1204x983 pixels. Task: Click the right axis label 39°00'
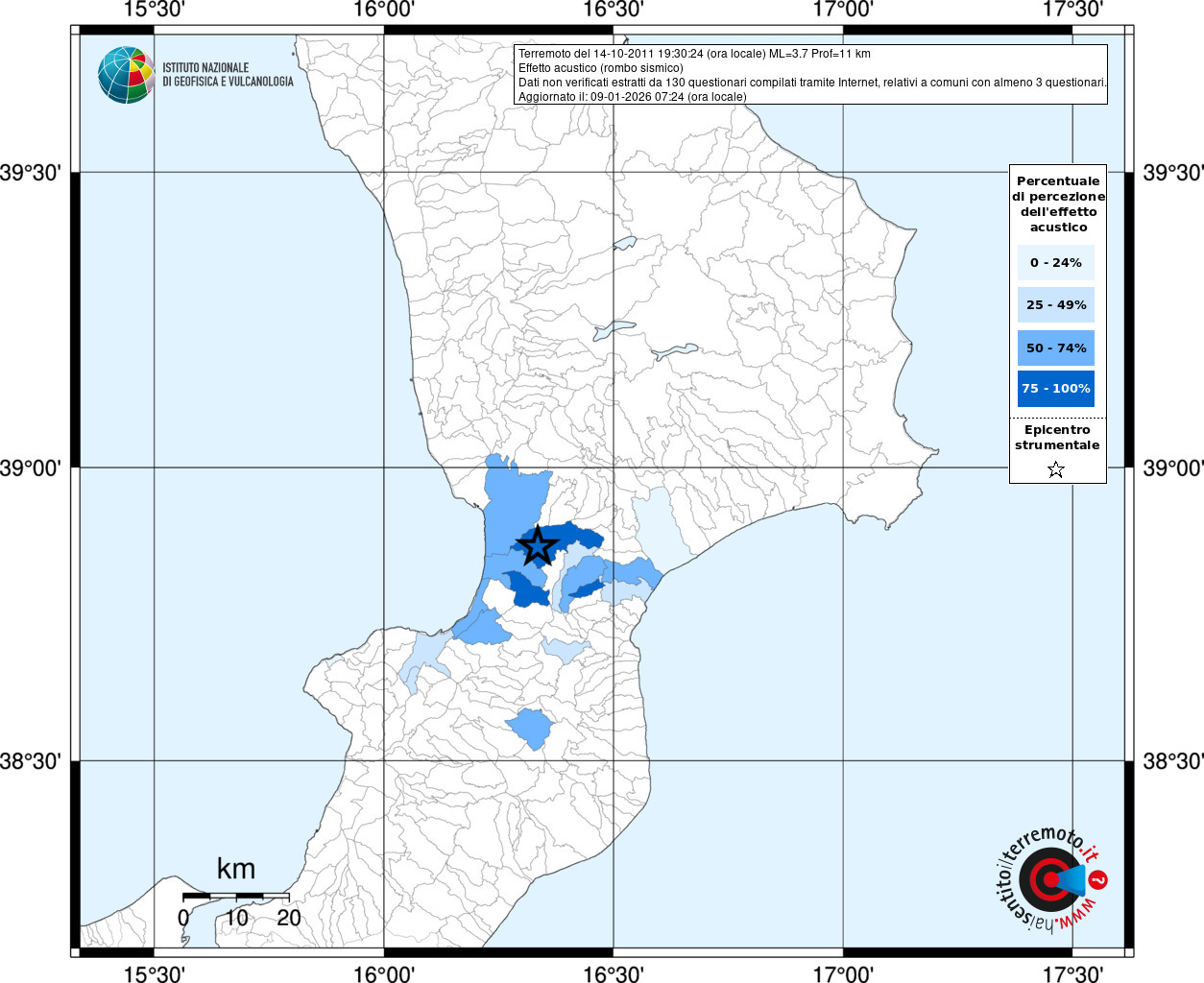tap(1173, 468)
